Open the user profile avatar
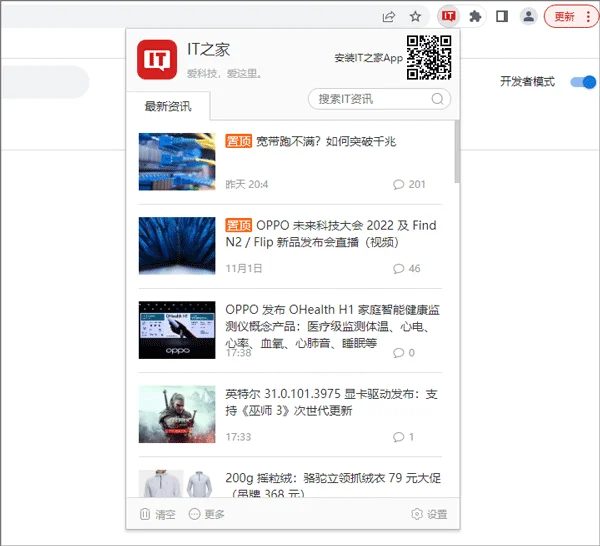 [x=528, y=16]
